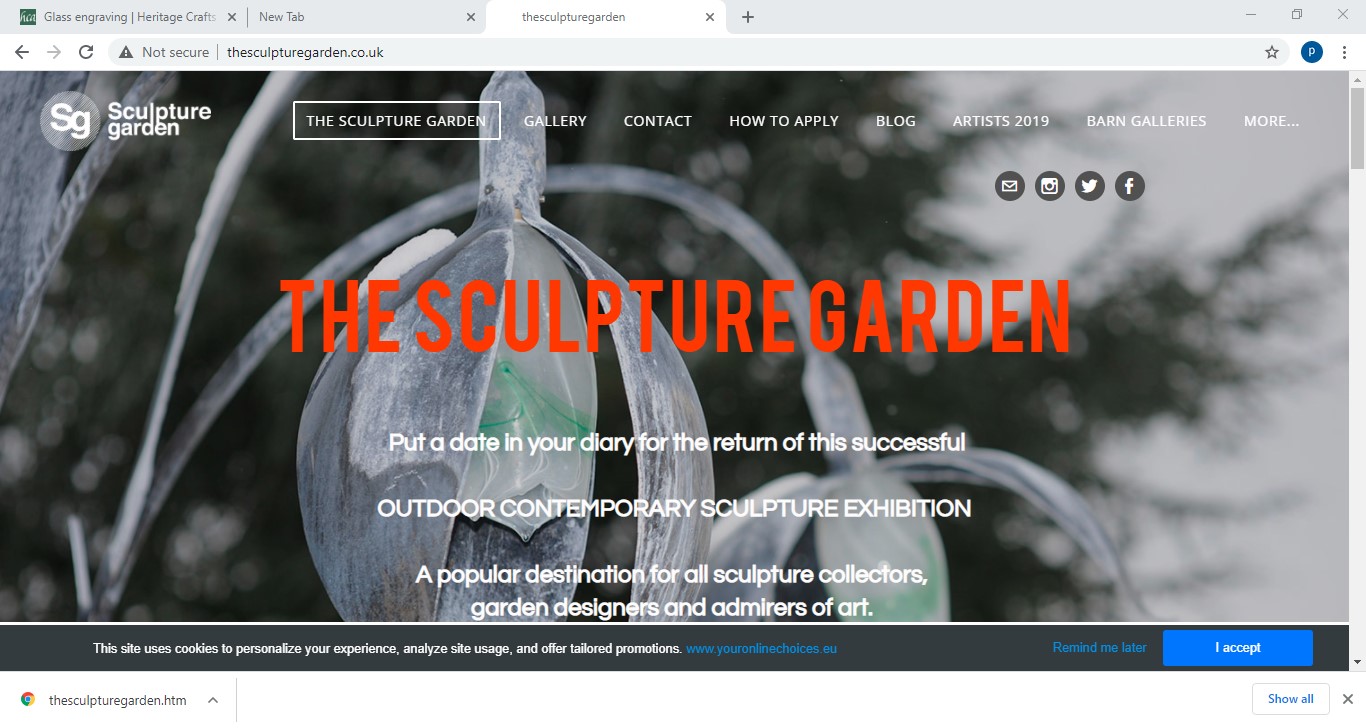
Task: Open the Chrome three-dot menu
Action: [1344, 52]
